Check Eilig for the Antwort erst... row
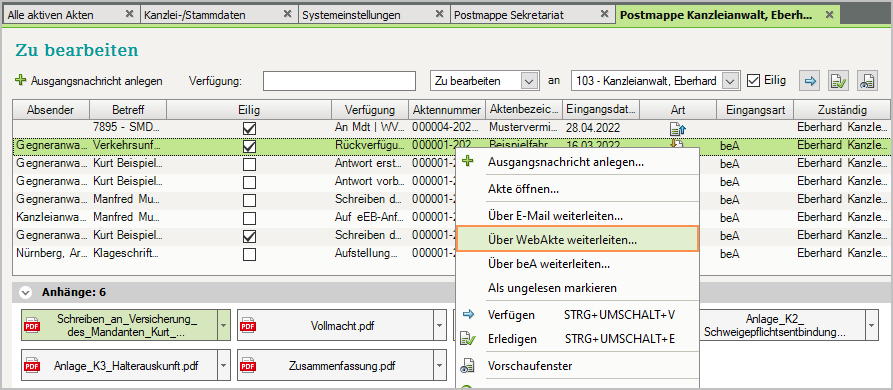This screenshot has width=893, height=390. [249, 165]
